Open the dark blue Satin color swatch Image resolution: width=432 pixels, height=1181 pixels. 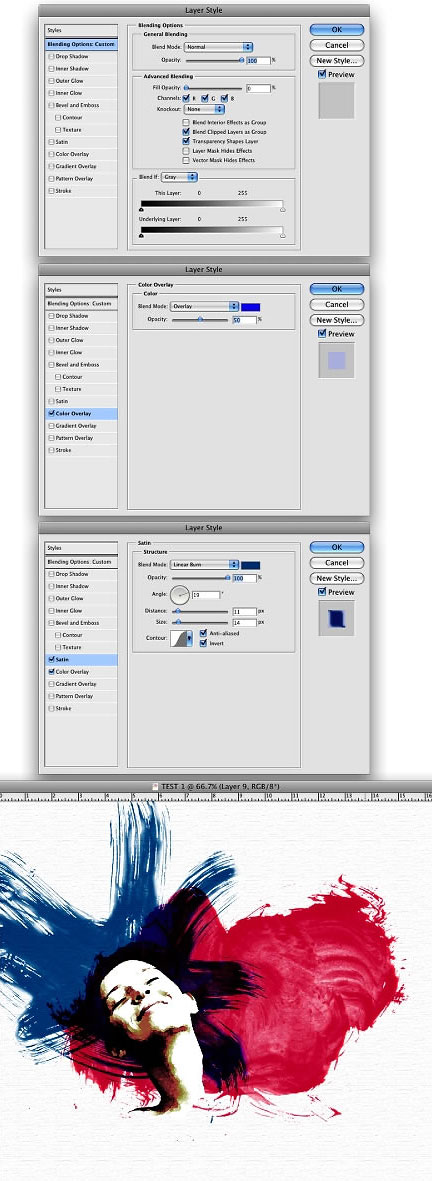pyautogui.click(x=251, y=565)
